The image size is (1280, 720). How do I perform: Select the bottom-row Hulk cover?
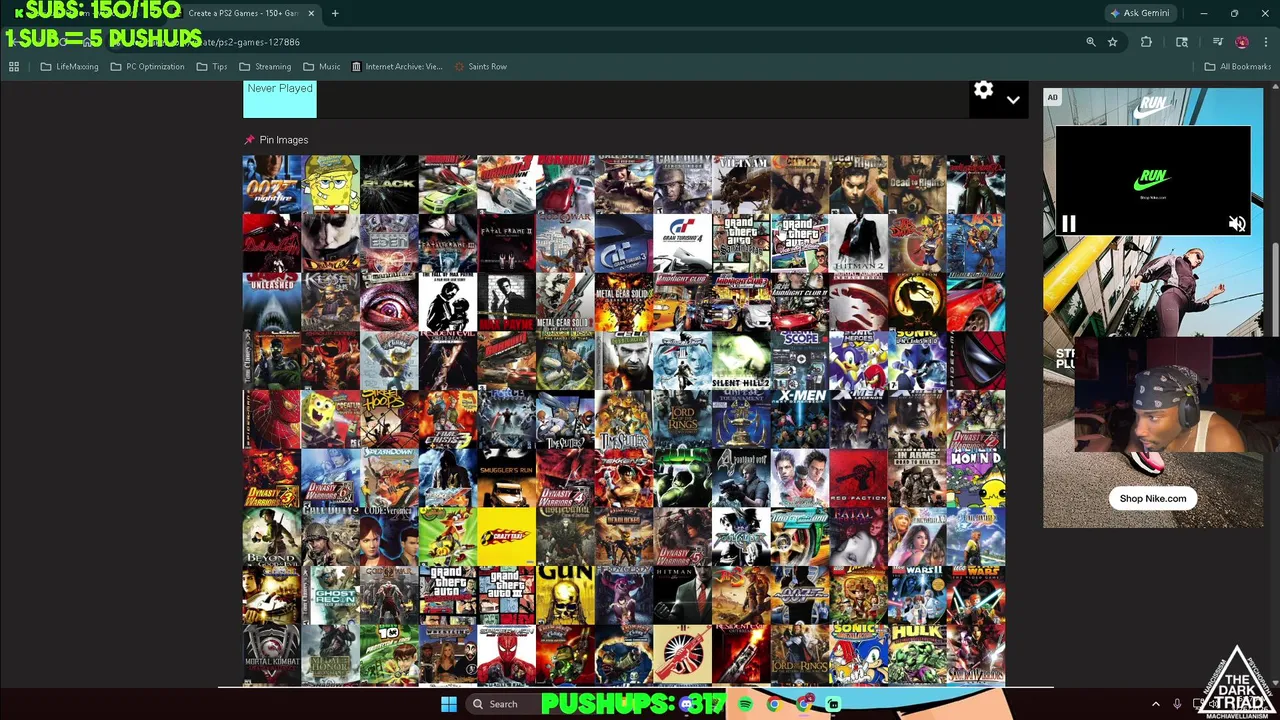tap(918, 655)
